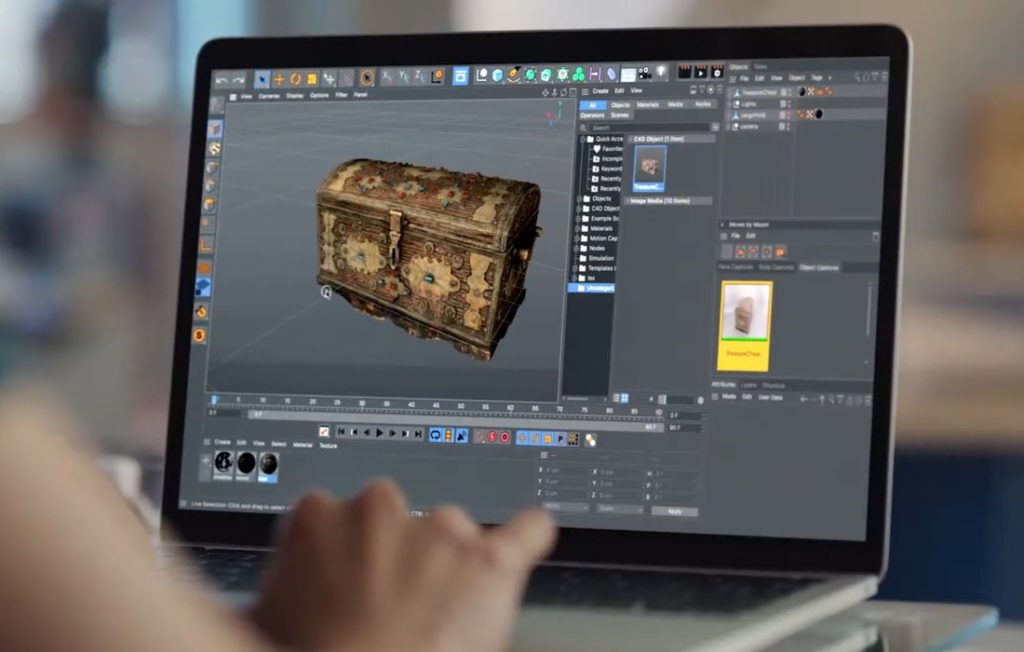Activate the Move tool in toolbar
This screenshot has height=652, width=1024.
click(279, 79)
